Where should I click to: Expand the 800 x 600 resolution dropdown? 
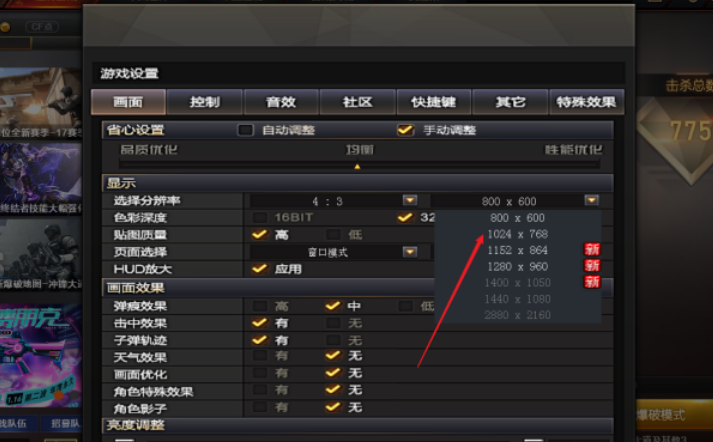click(592, 200)
